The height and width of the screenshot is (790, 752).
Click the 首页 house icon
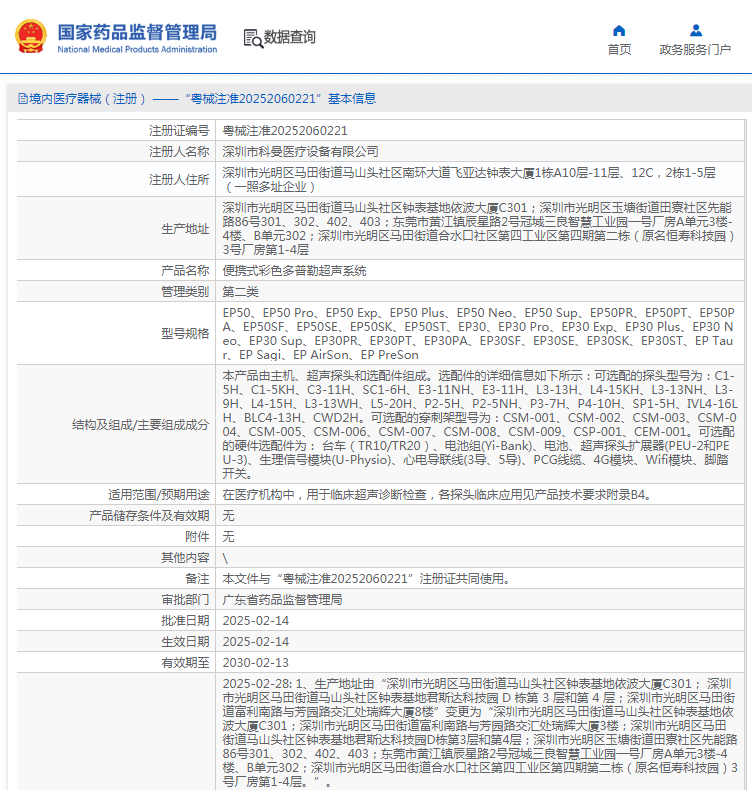(x=619, y=30)
